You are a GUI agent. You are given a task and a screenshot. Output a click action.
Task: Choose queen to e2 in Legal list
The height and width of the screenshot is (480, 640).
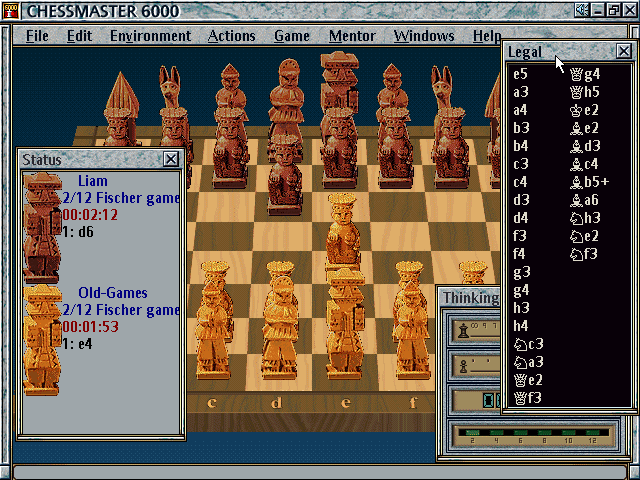tap(528, 380)
